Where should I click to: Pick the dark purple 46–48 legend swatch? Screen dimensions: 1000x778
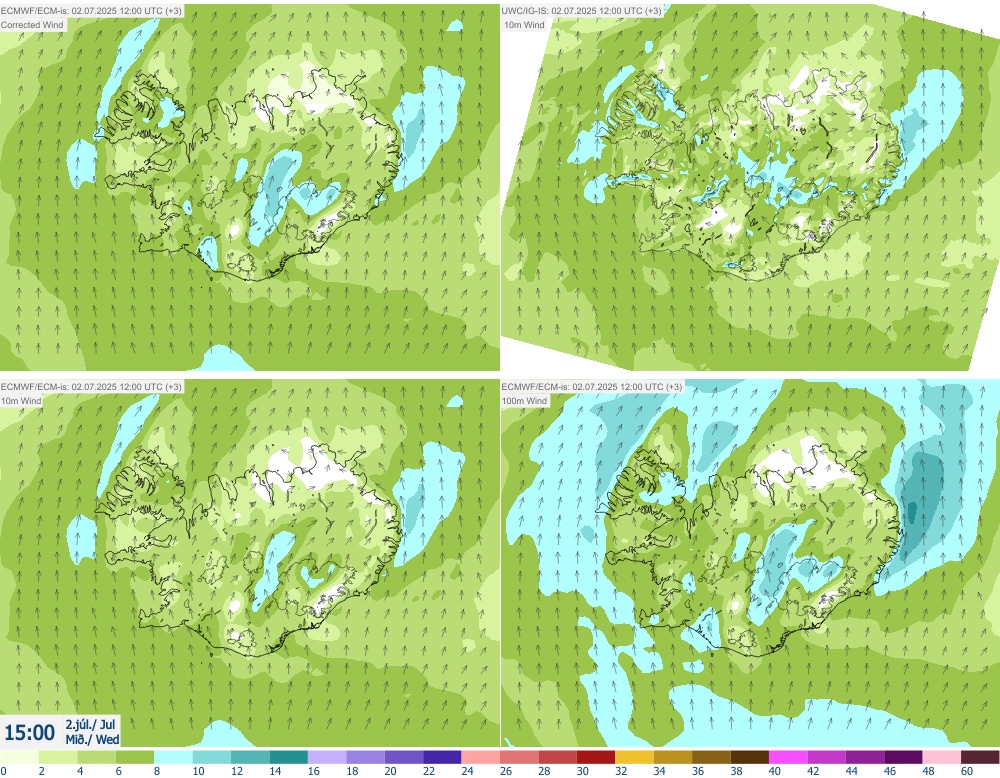point(903,757)
